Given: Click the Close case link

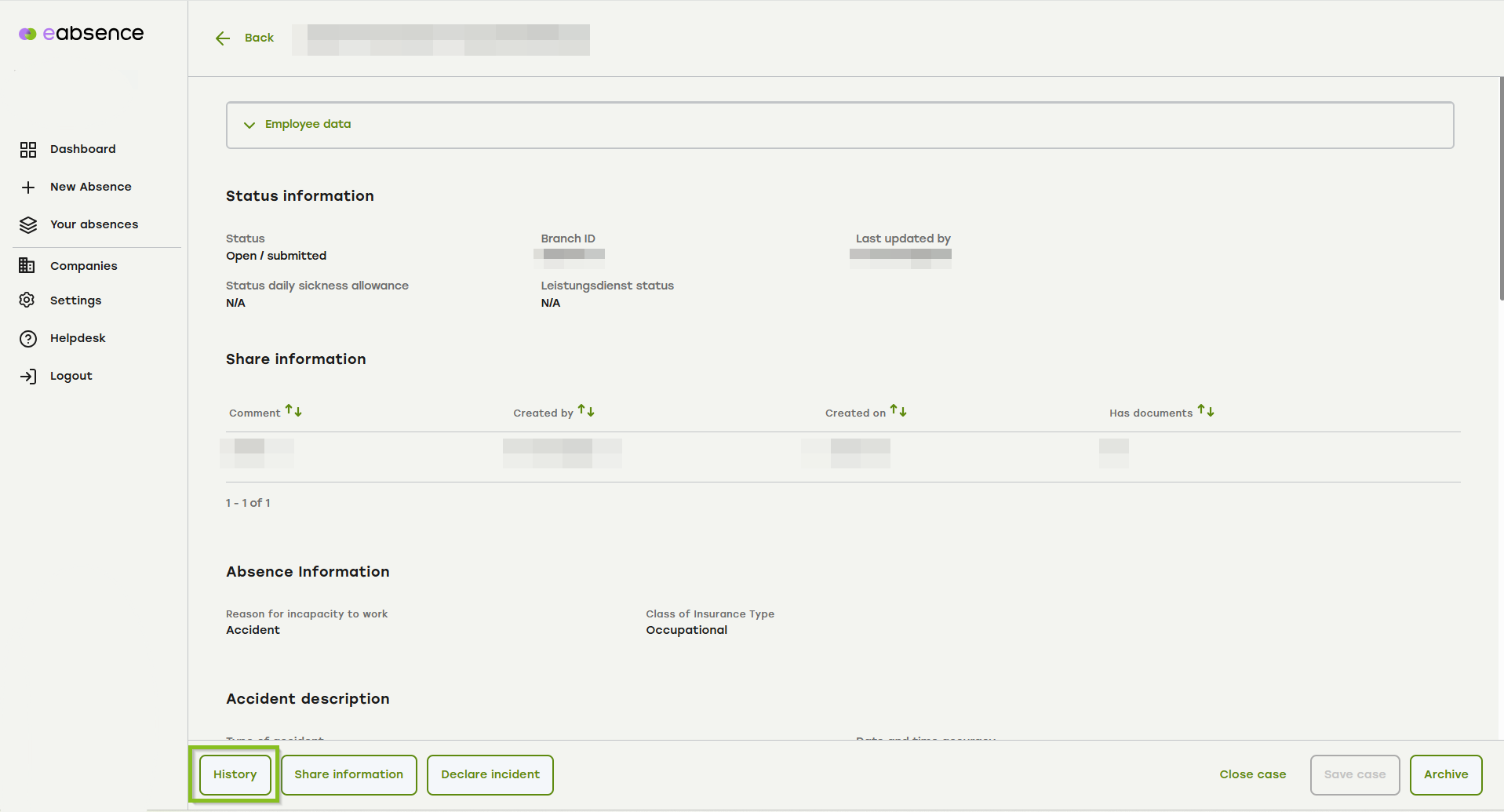Looking at the screenshot, I should (x=1252, y=774).
